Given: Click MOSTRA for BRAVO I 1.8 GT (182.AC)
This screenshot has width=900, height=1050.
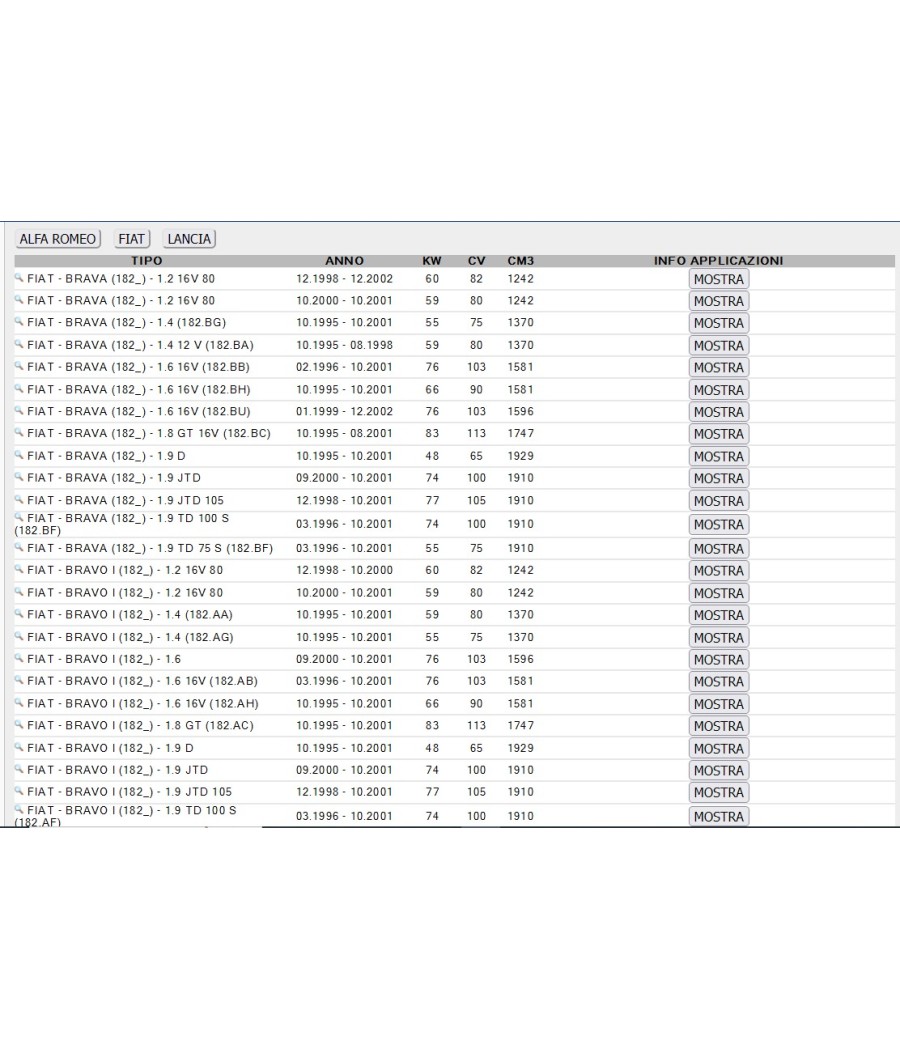Looking at the screenshot, I should pos(719,726).
